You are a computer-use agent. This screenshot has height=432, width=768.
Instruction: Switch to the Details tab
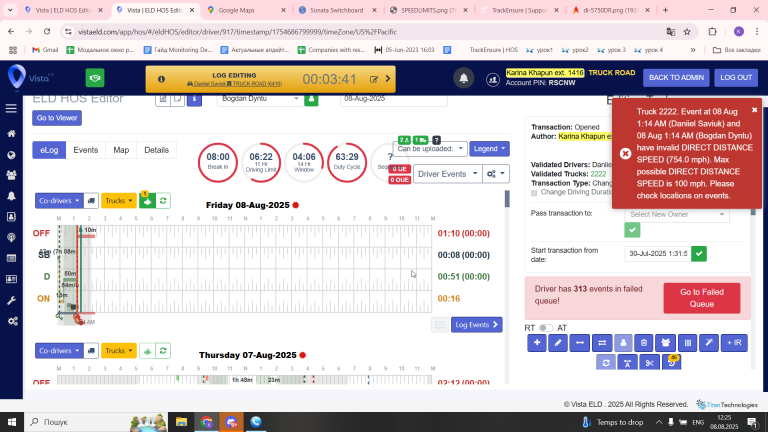pyautogui.click(x=156, y=150)
